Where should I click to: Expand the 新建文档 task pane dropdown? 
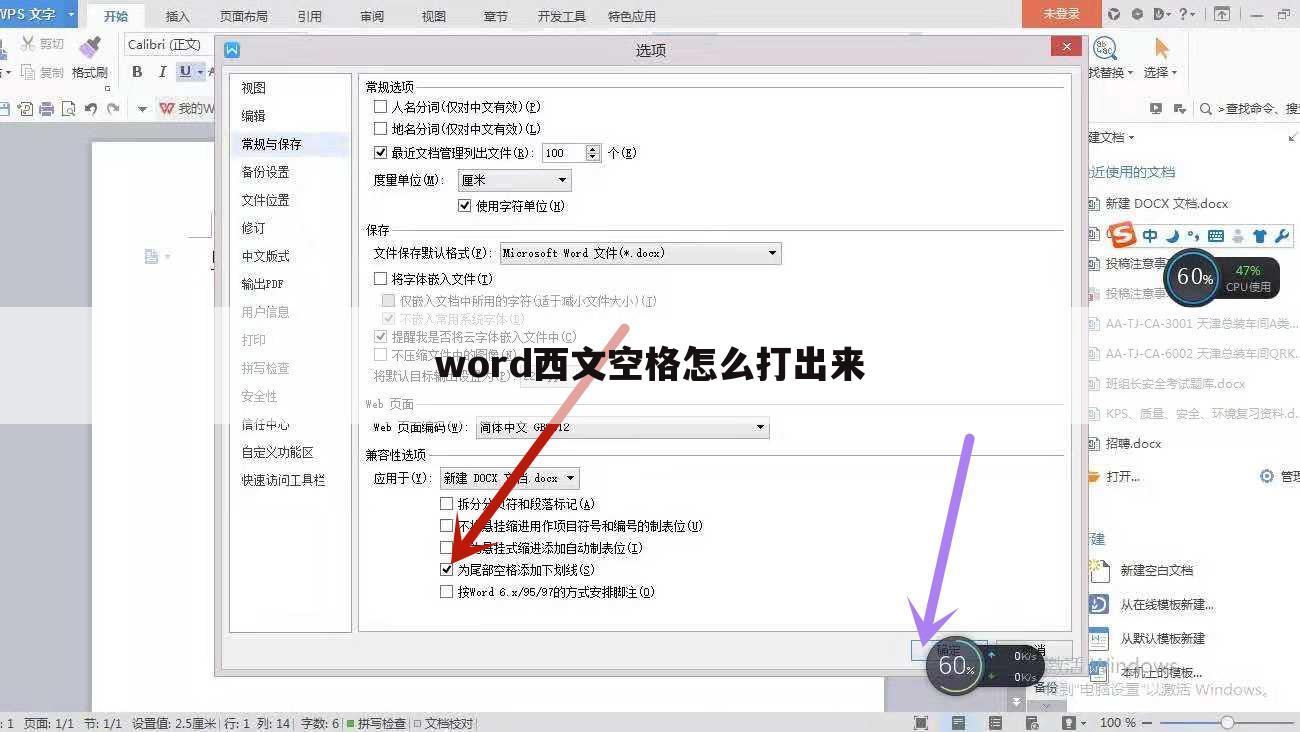point(1131,137)
